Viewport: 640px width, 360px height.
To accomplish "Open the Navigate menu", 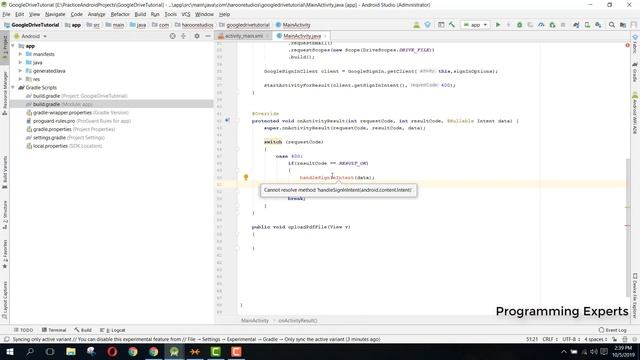I will pos(55,14).
